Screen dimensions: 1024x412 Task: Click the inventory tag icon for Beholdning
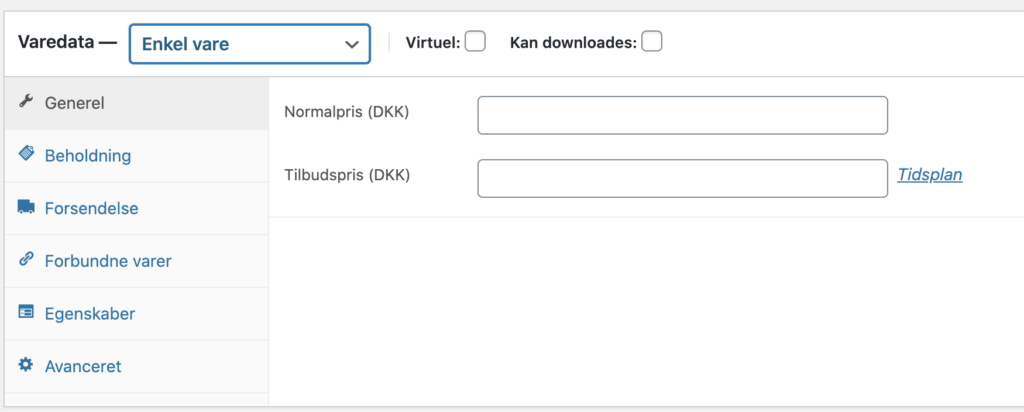26,155
